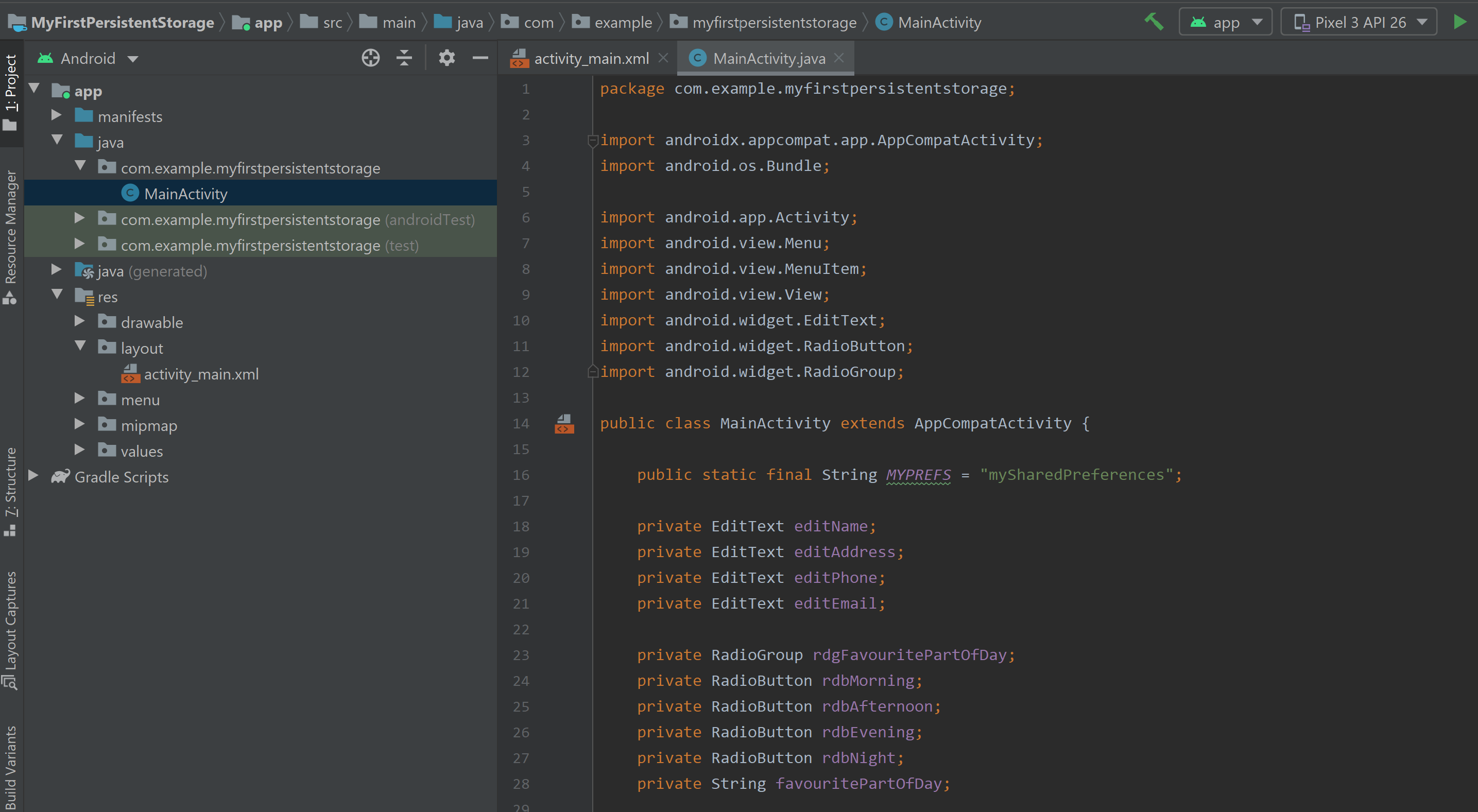Click the MainActivity class icon in the project tree
Screen dimensions: 1478x812
tap(130, 193)
